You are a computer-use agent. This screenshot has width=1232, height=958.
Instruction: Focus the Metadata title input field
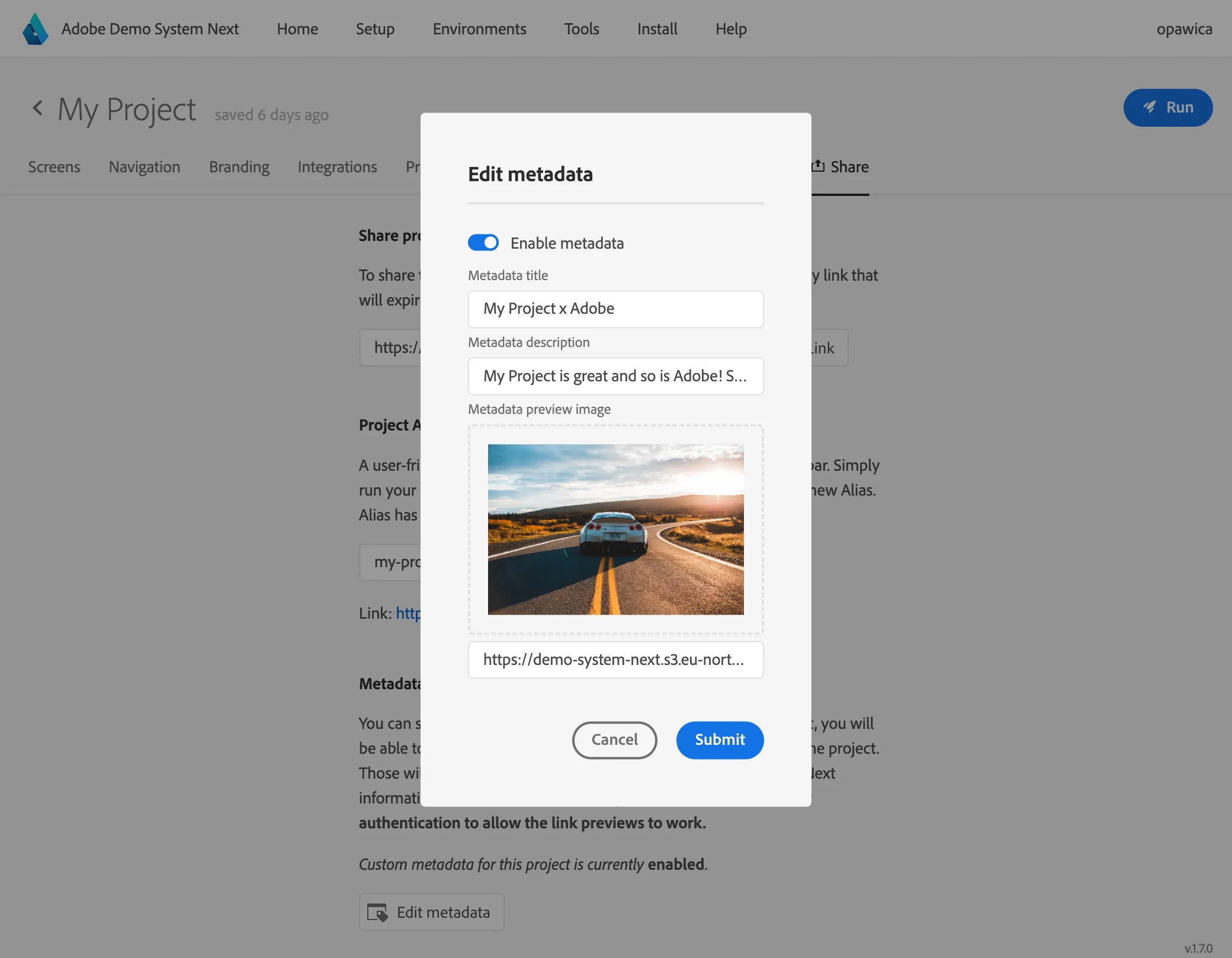pos(615,309)
